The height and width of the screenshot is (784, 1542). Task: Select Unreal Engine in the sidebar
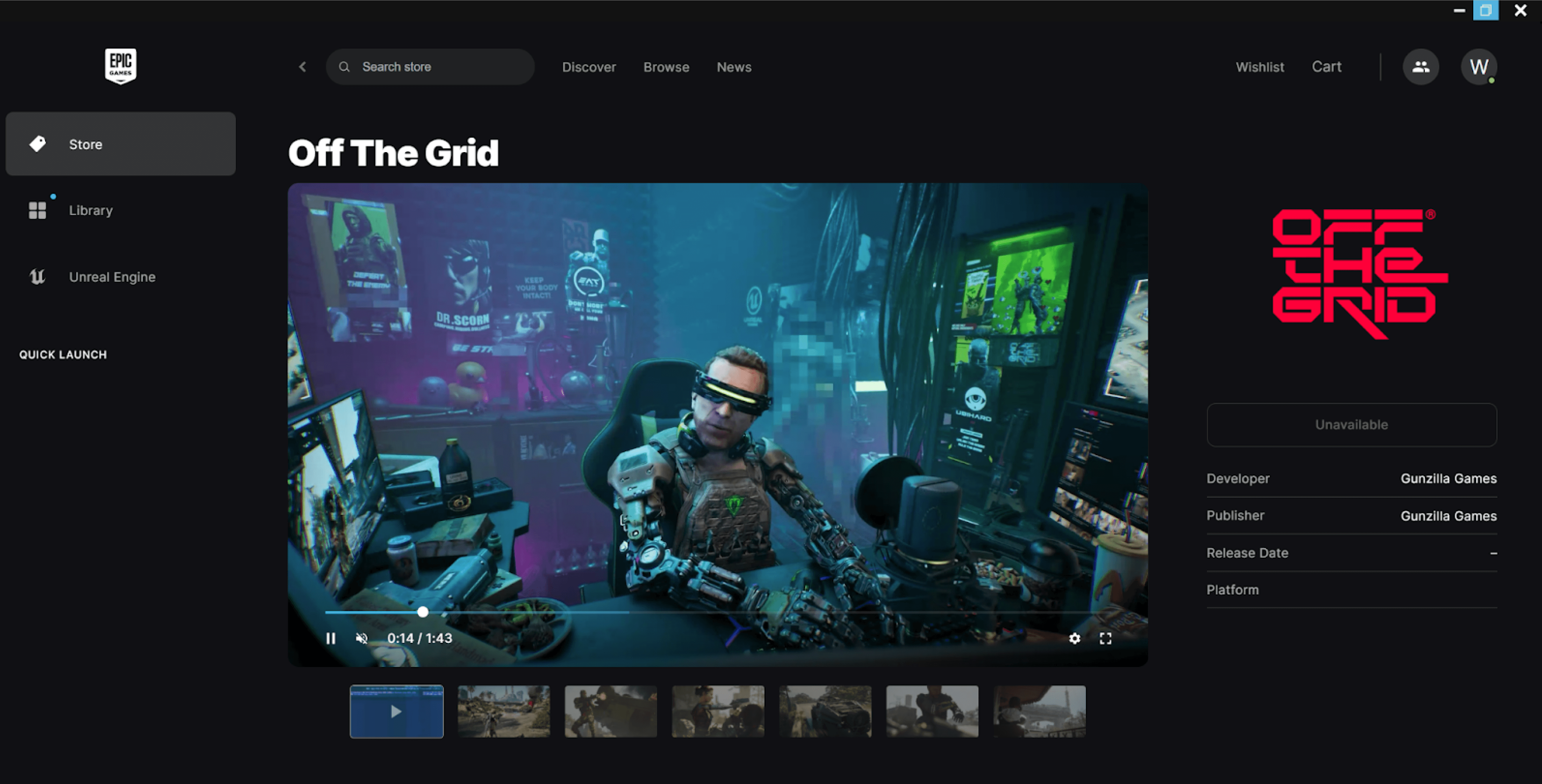(x=120, y=276)
